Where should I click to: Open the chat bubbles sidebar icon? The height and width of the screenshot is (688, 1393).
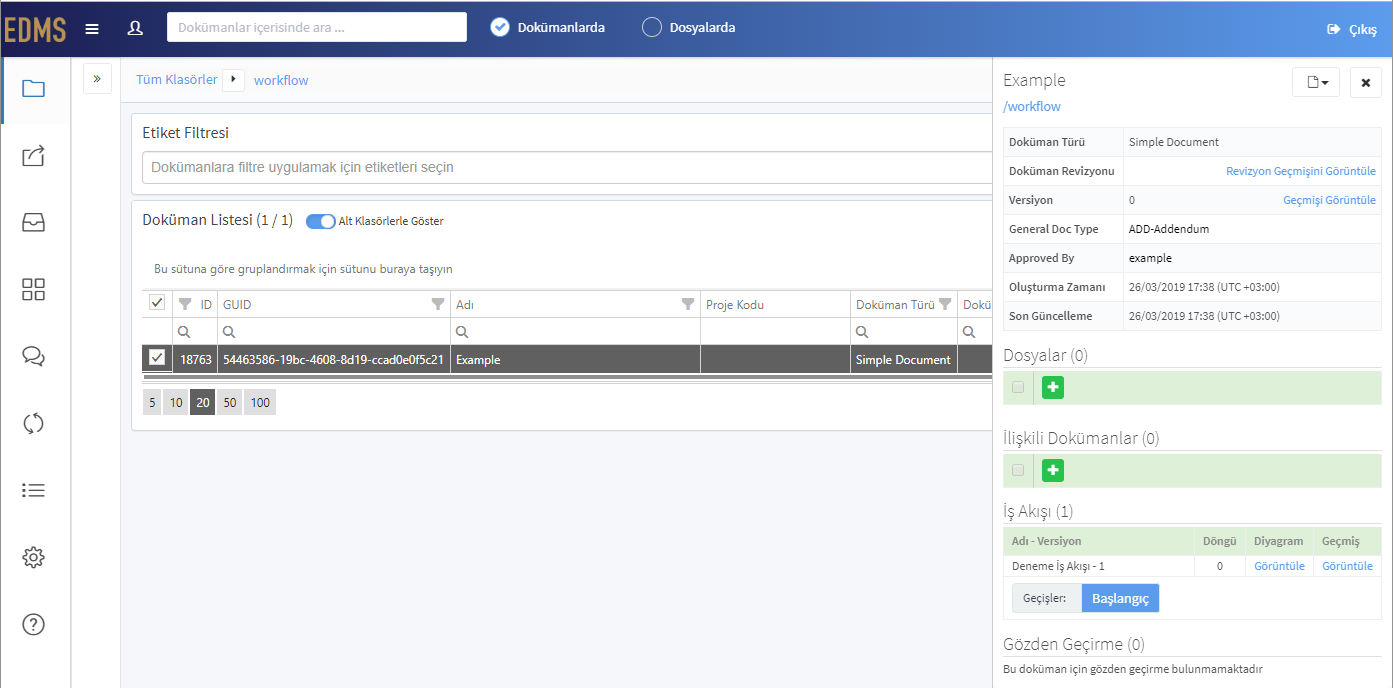pos(33,356)
